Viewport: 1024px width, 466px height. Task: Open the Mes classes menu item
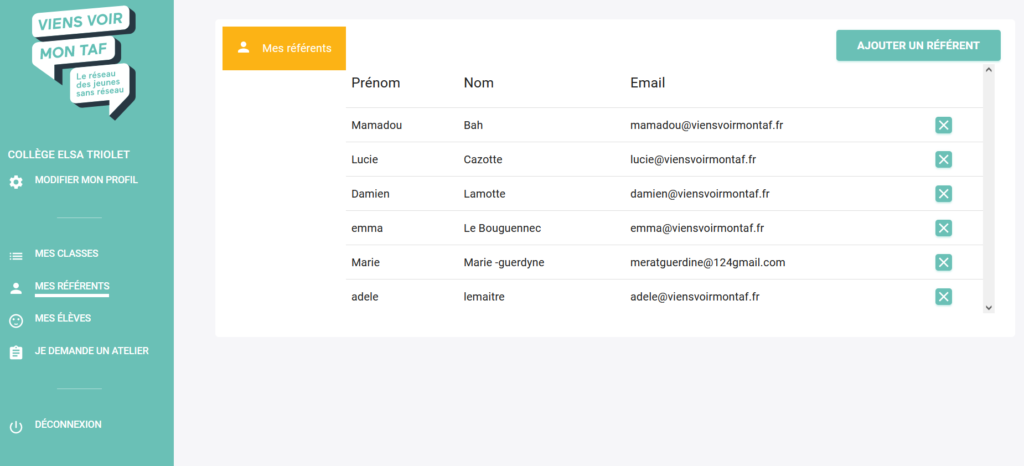(x=67, y=253)
